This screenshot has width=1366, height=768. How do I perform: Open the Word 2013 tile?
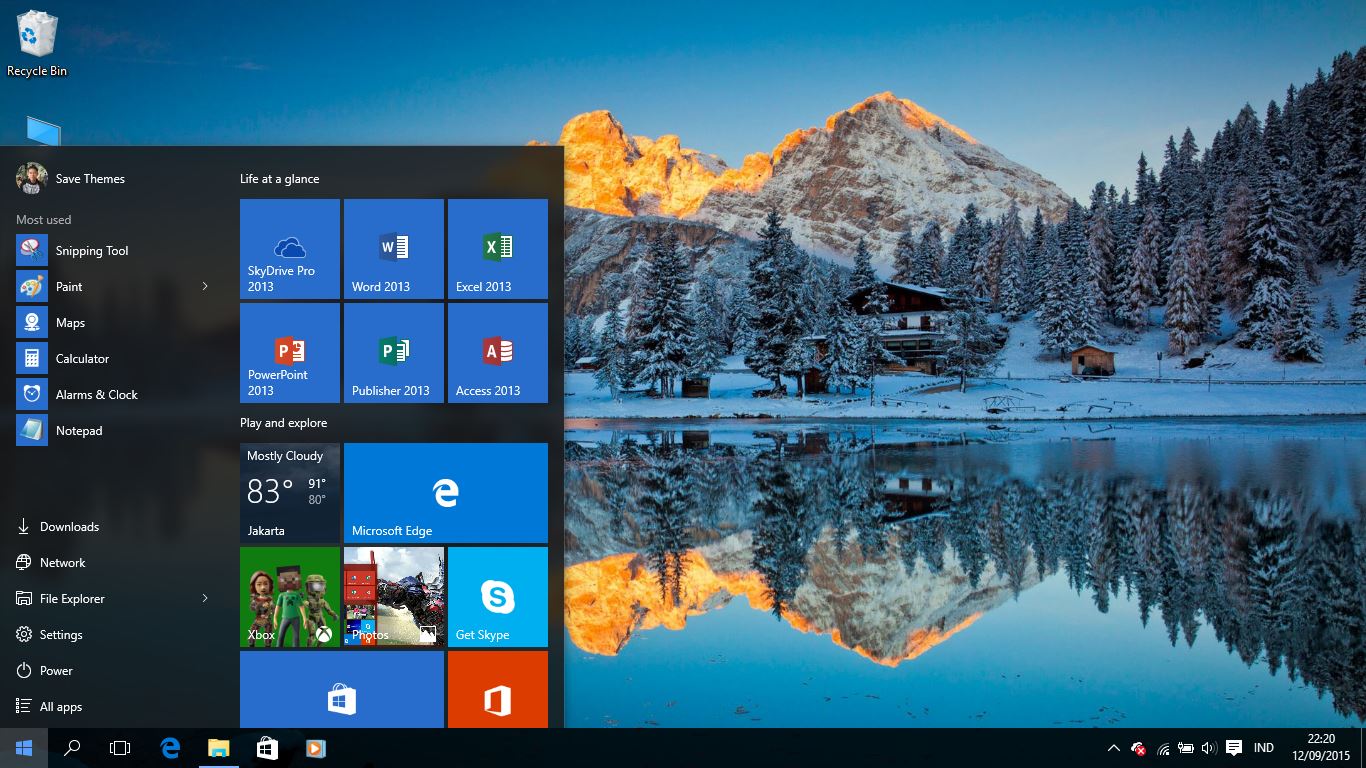coord(393,248)
